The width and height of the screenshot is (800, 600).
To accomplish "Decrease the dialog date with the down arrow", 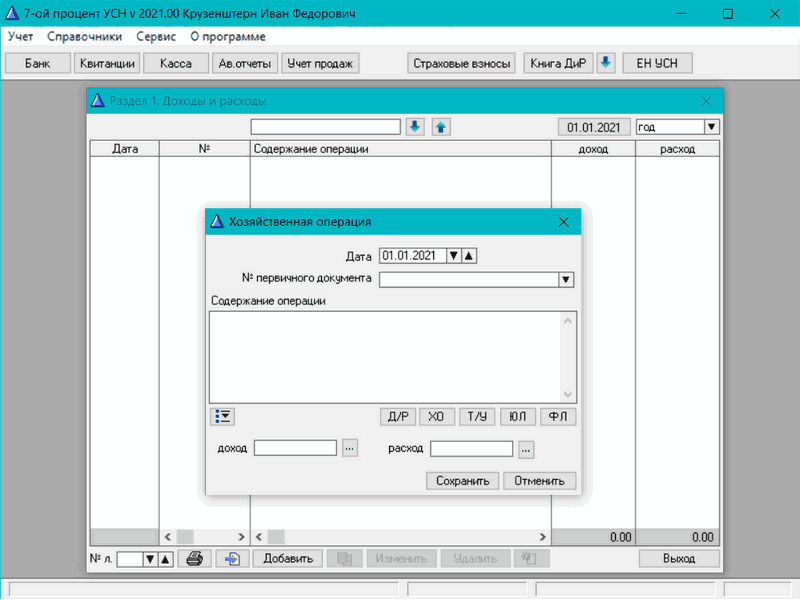I will point(453,256).
